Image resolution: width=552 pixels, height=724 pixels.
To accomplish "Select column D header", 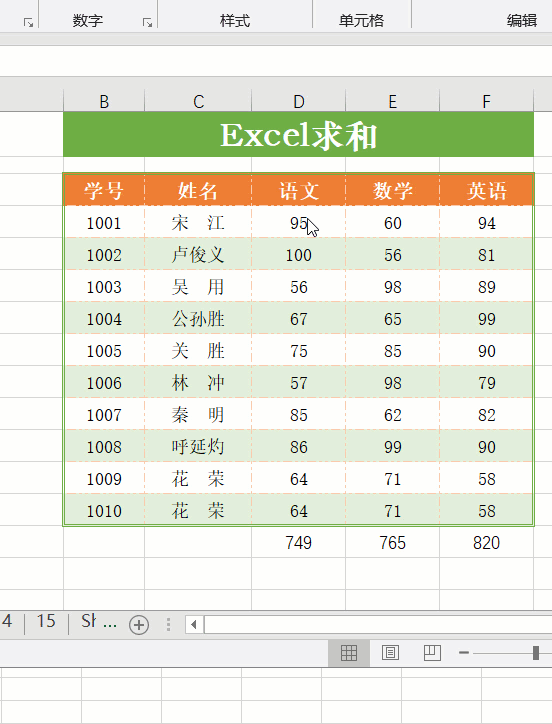I will pyautogui.click(x=299, y=101).
